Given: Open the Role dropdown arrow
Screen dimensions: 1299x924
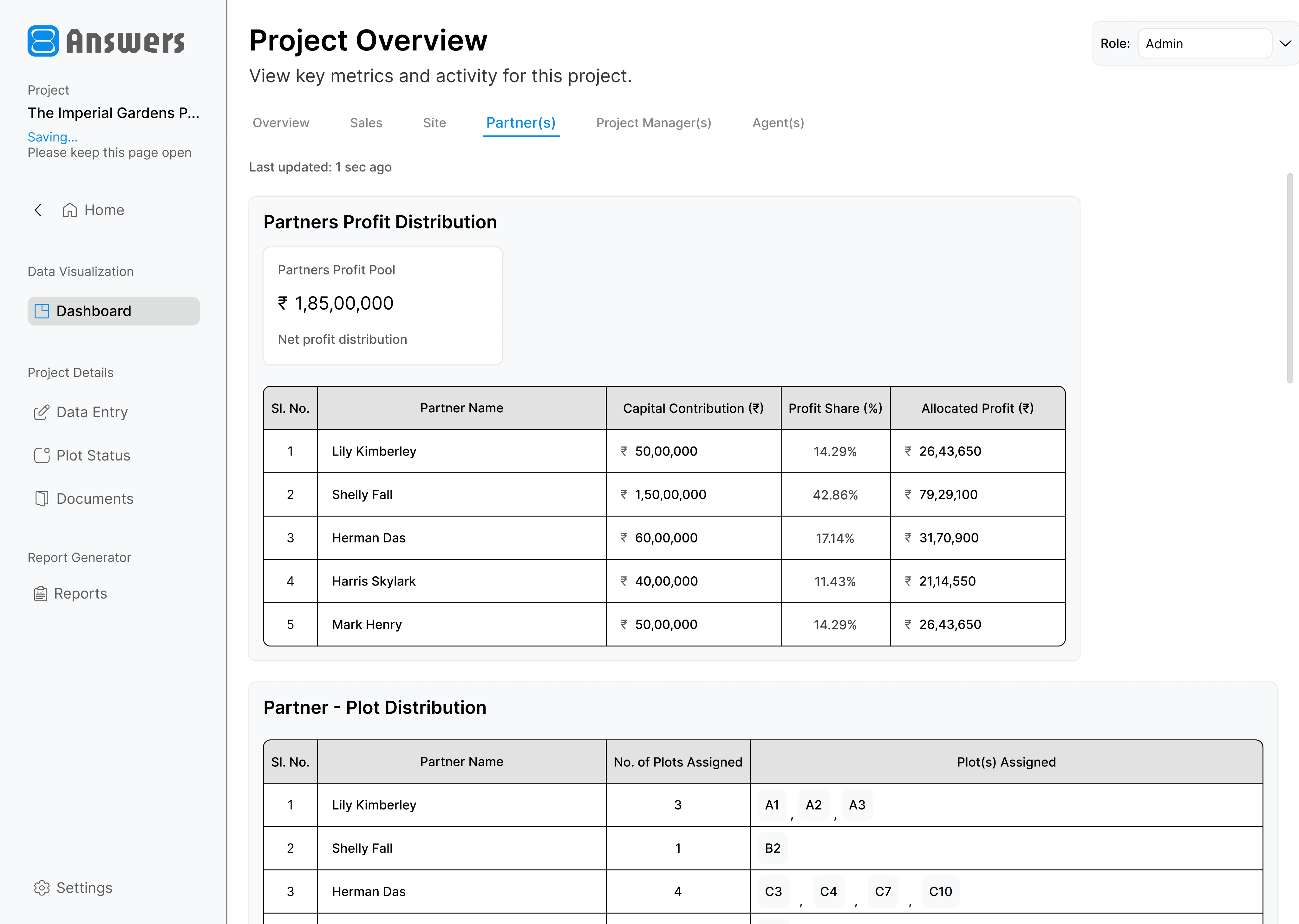Looking at the screenshot, I should coord(1285,44).
